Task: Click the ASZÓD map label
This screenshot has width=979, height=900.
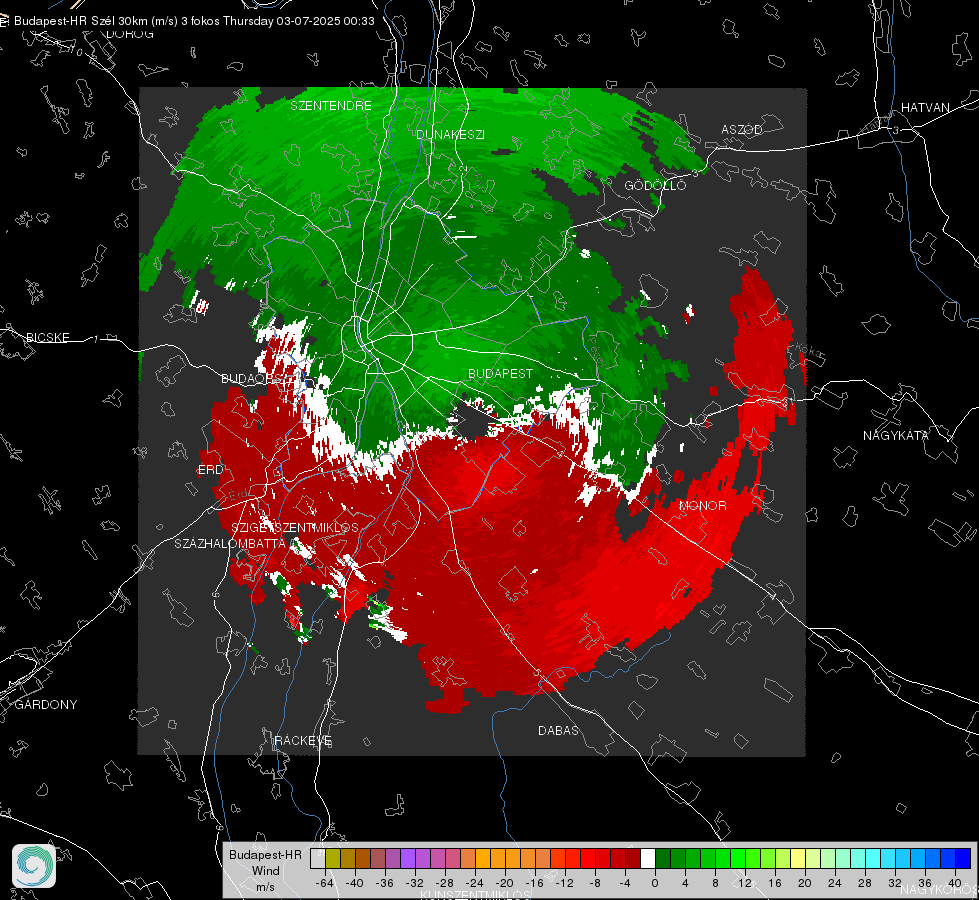Action: click(742, 129)
